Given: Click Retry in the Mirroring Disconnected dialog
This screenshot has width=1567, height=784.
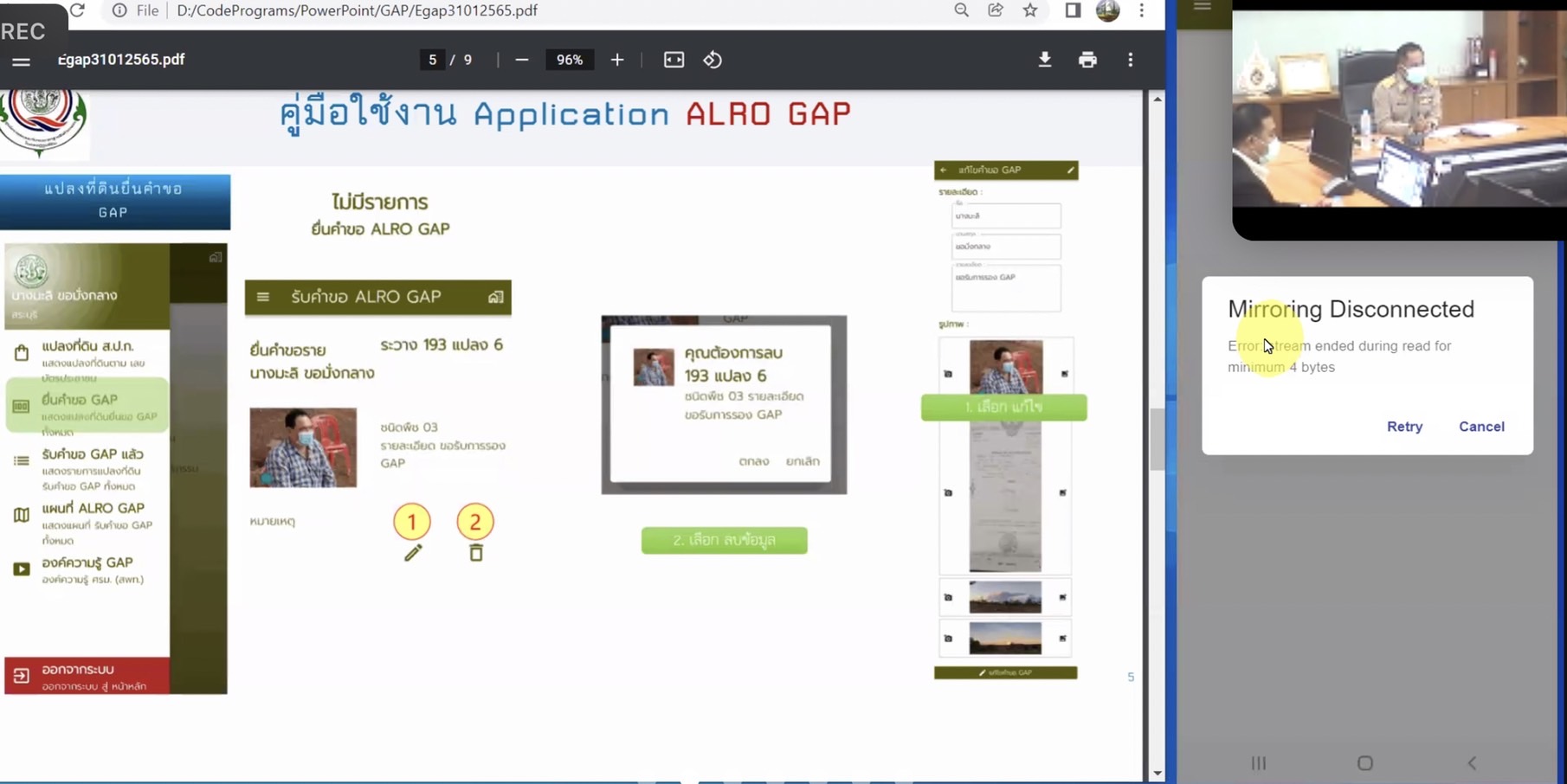Looking at the screenshot, I should point(1404,427).
